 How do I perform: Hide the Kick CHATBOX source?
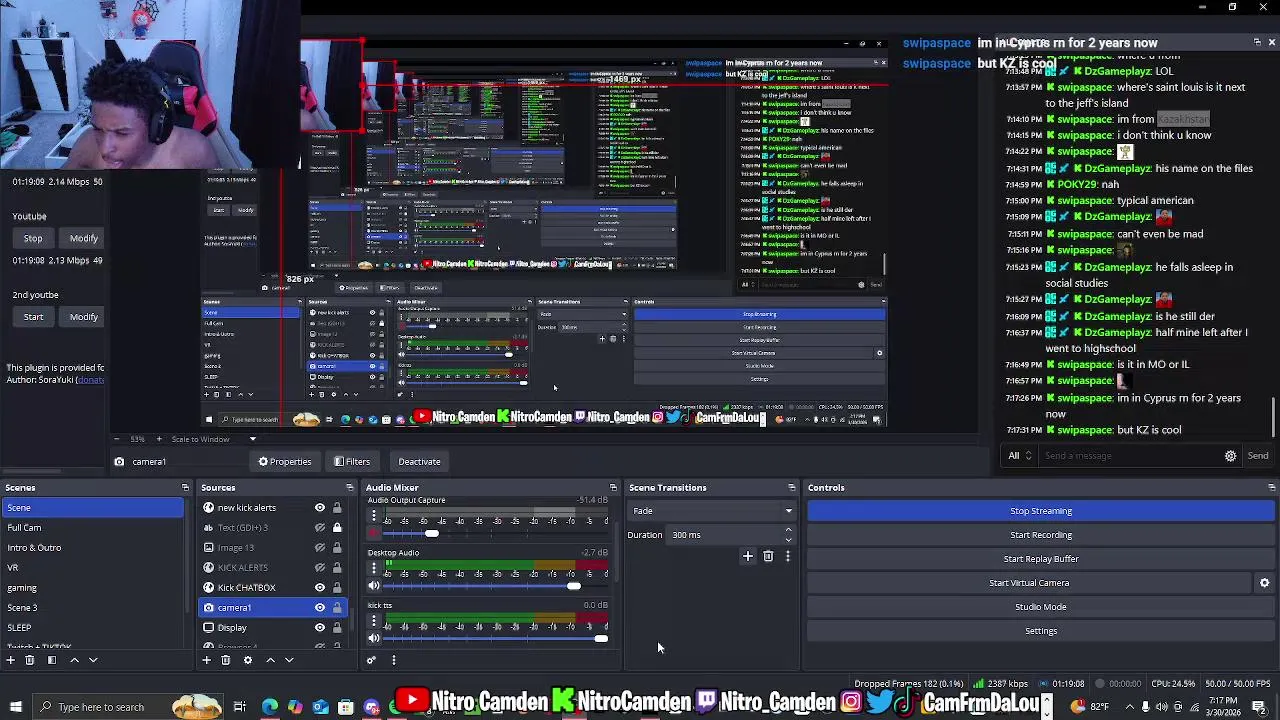(x=320, y=588)
